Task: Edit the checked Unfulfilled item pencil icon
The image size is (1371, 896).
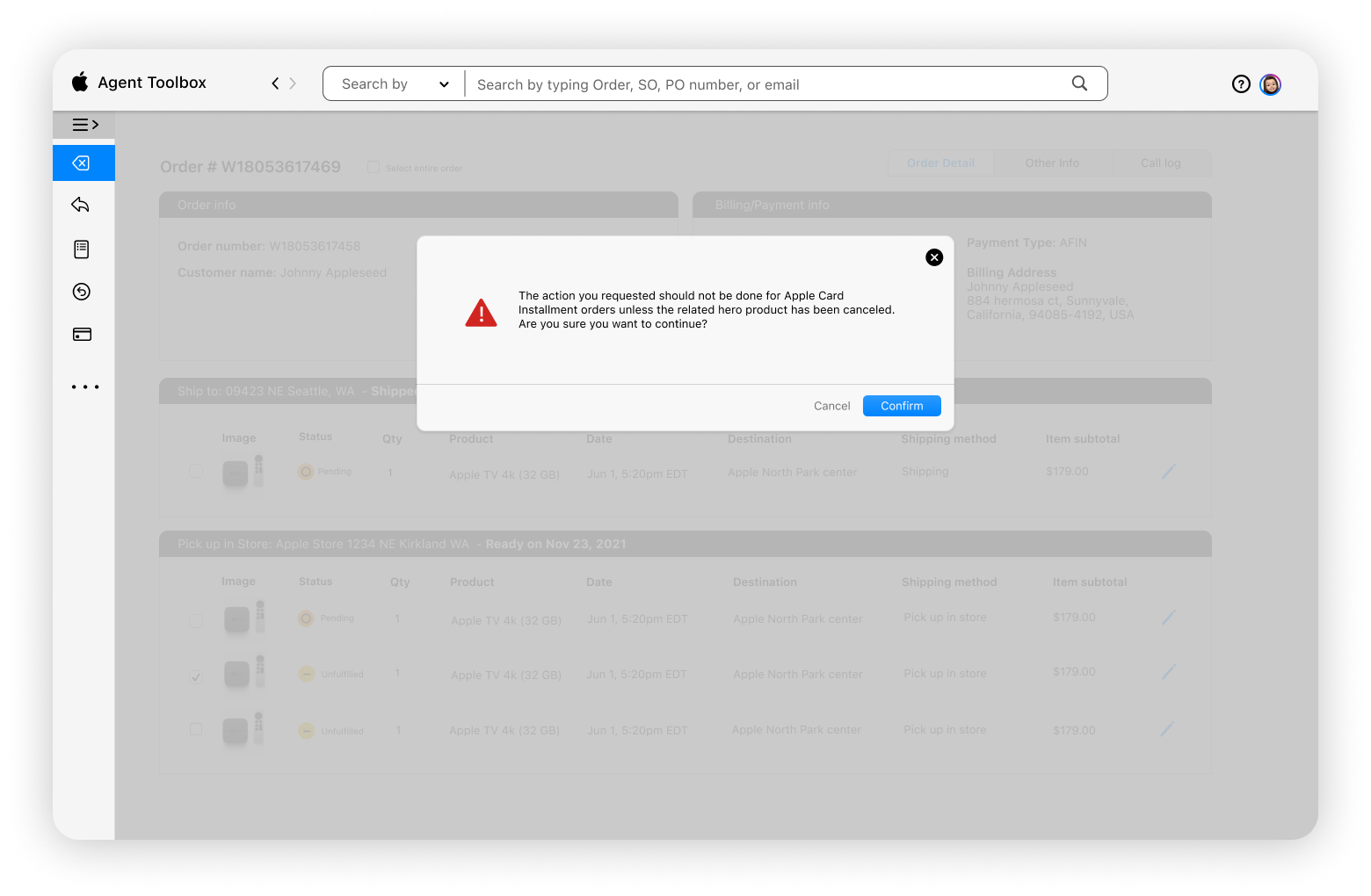Action: click(1168, 672)
